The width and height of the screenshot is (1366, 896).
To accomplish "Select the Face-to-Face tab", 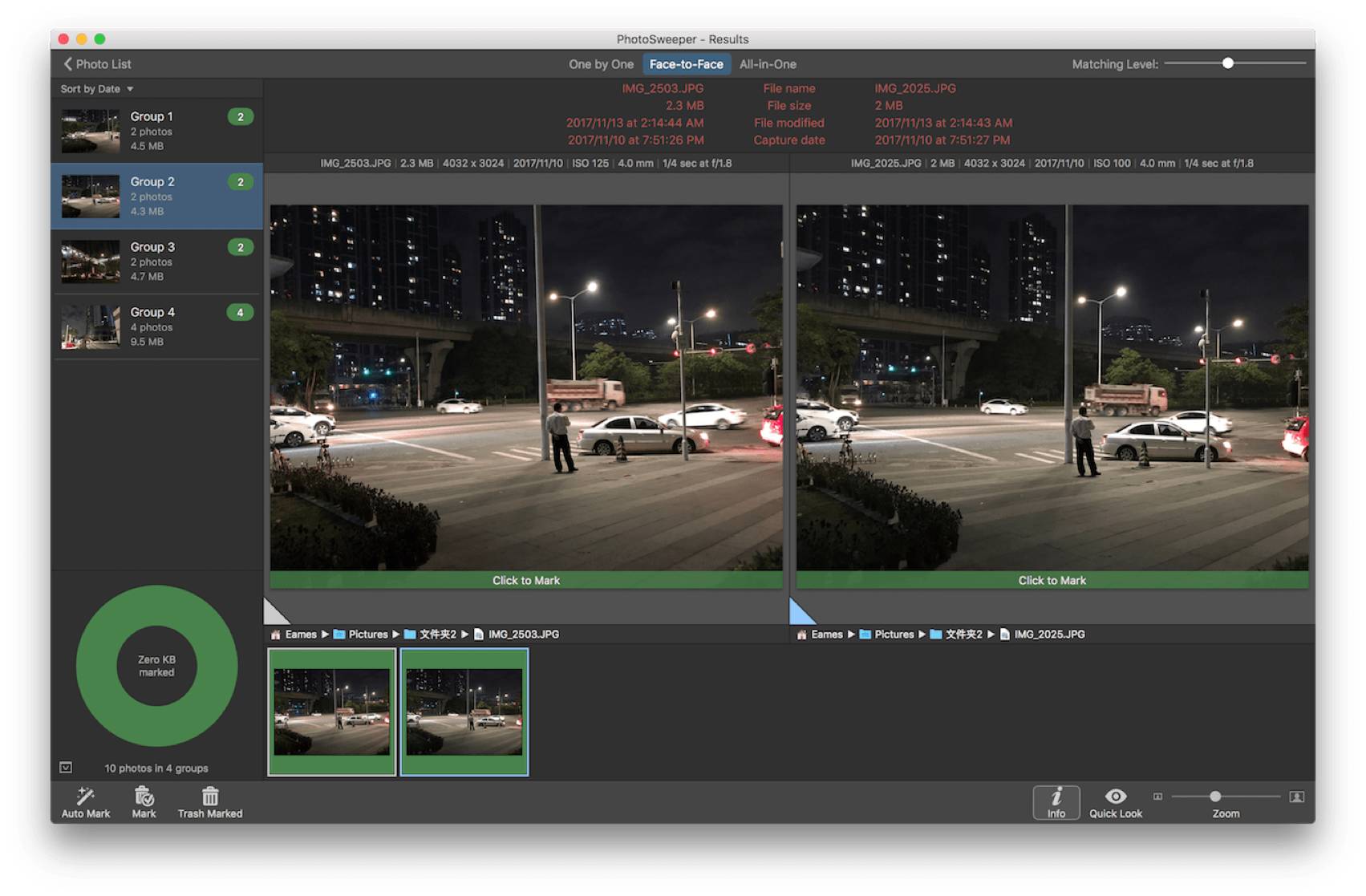I will pyautogui.click(x=686, y=64).
